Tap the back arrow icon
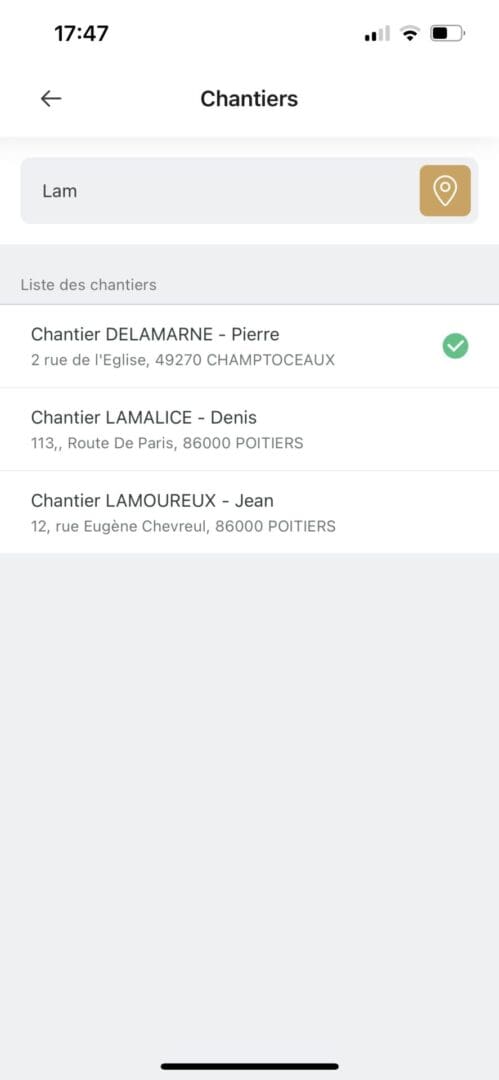This screenshot has width=499, height=1080. [x=51, y=99]
